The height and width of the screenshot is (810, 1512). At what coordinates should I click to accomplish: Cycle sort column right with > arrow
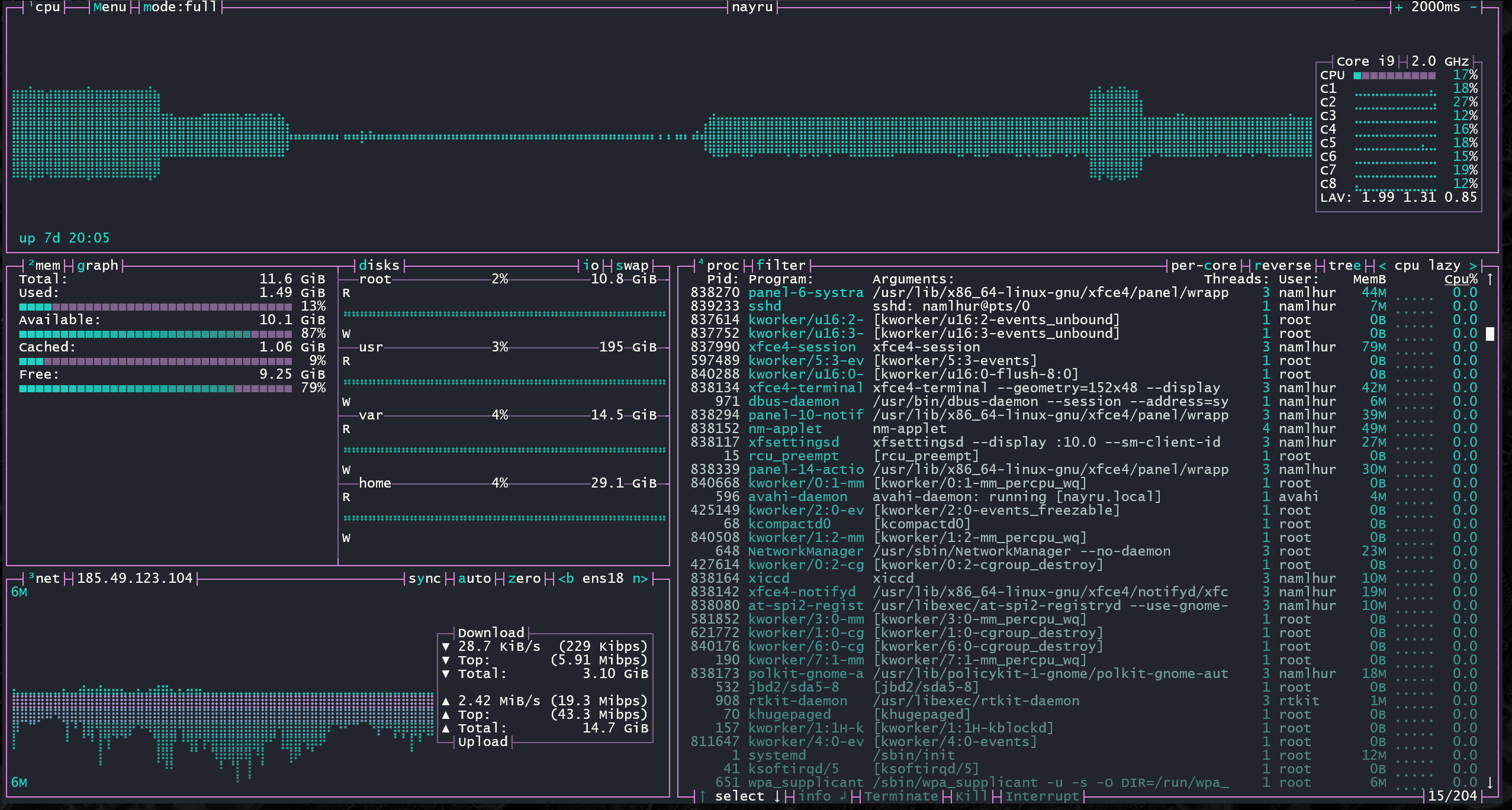pos(1473,266)
